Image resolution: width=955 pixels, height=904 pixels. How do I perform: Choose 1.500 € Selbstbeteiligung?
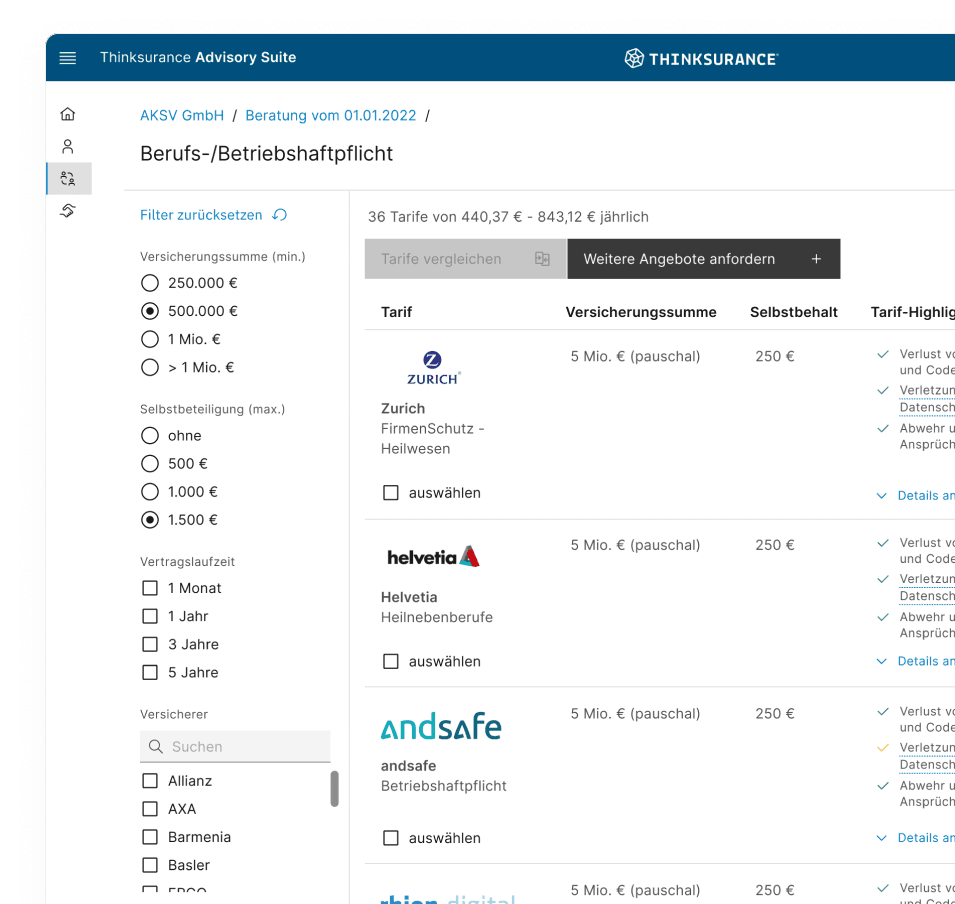pos(150,520)
